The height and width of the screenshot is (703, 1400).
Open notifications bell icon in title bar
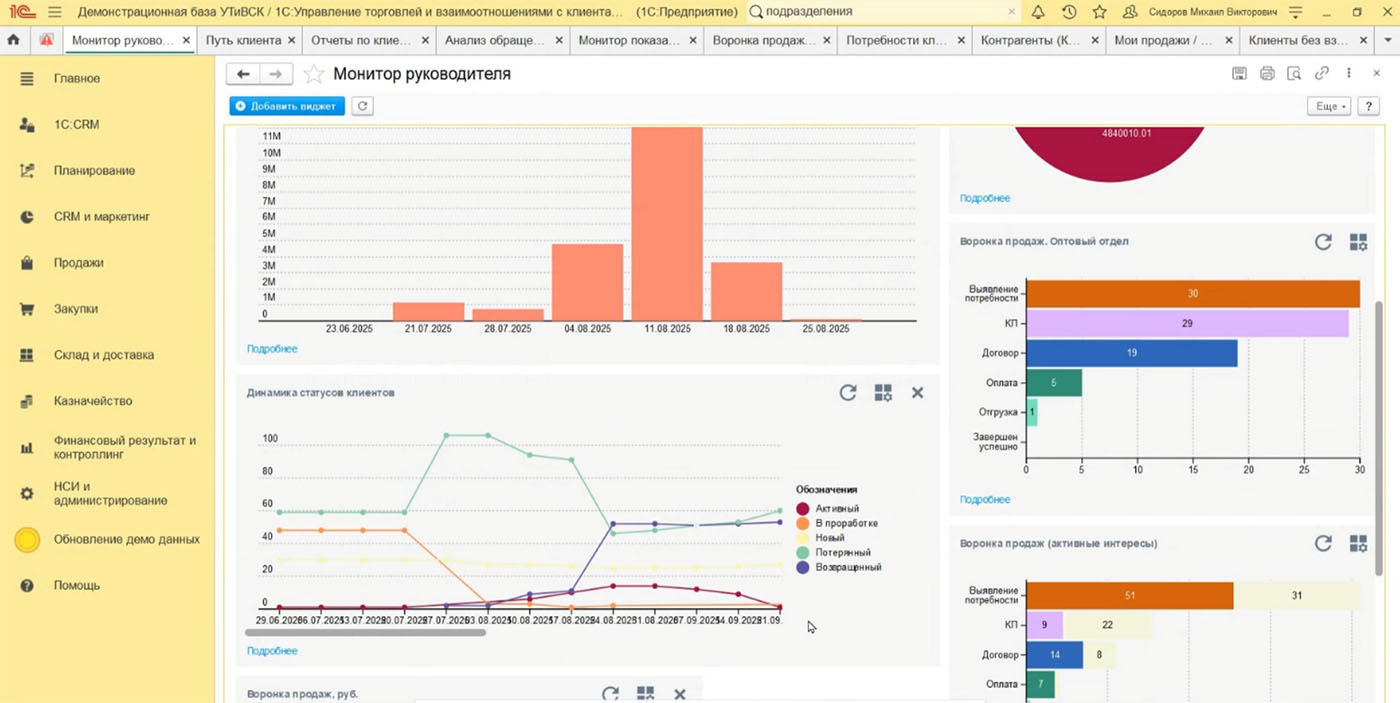(x=1038, y=12)
